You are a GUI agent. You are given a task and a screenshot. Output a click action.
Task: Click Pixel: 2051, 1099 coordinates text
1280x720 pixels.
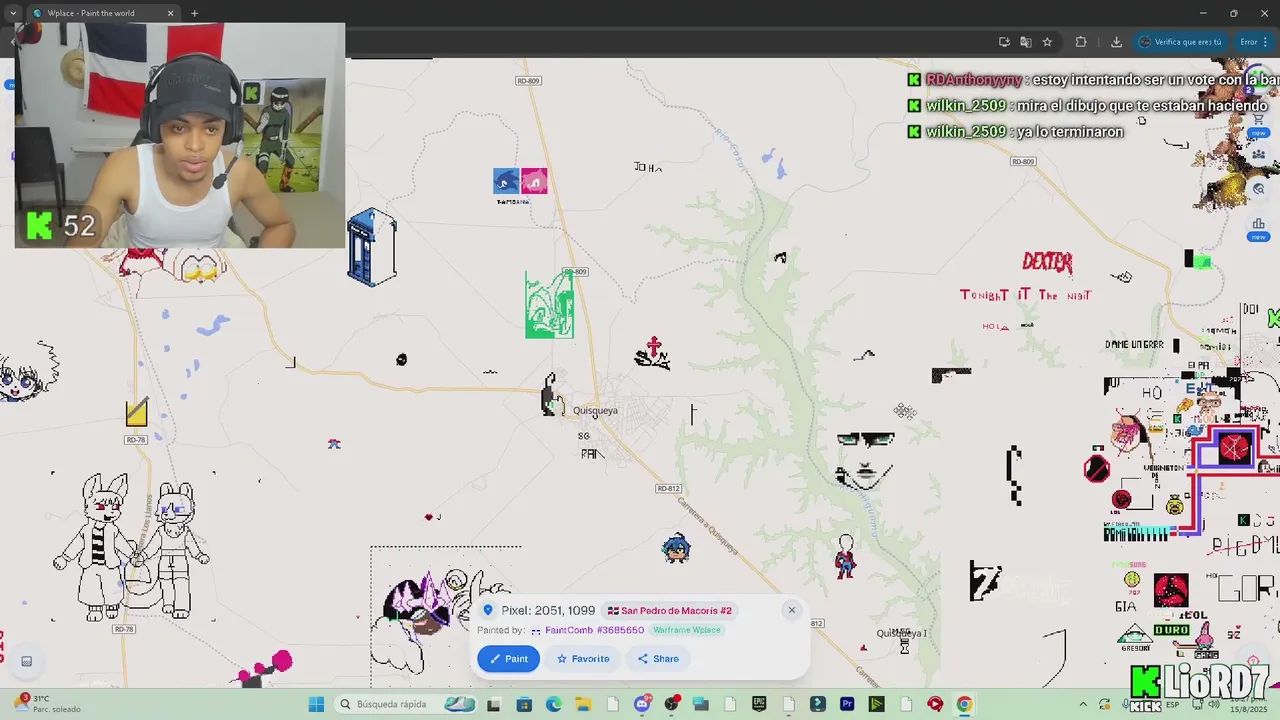coord(548,610)
